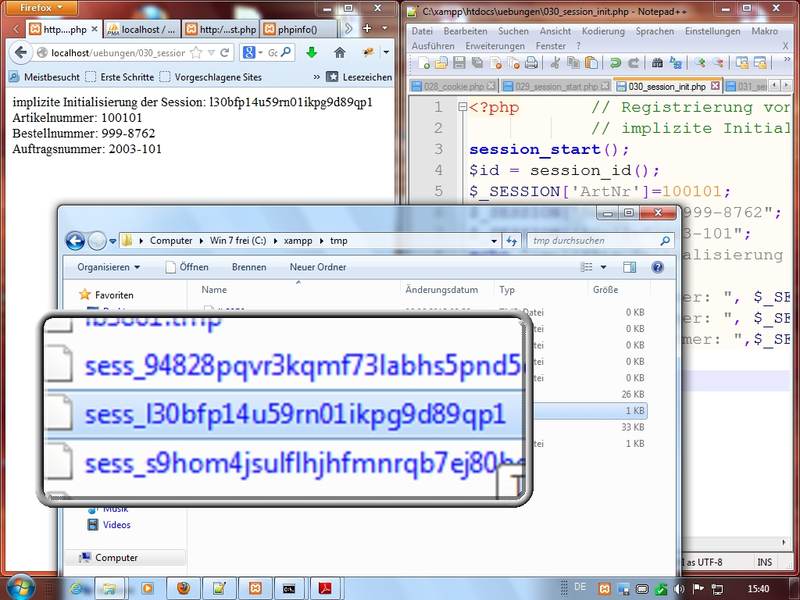Switch to the 028_cookie.php tab
Image resolution: width=800 pixels, height=600 pixels.
coord(453,86)
